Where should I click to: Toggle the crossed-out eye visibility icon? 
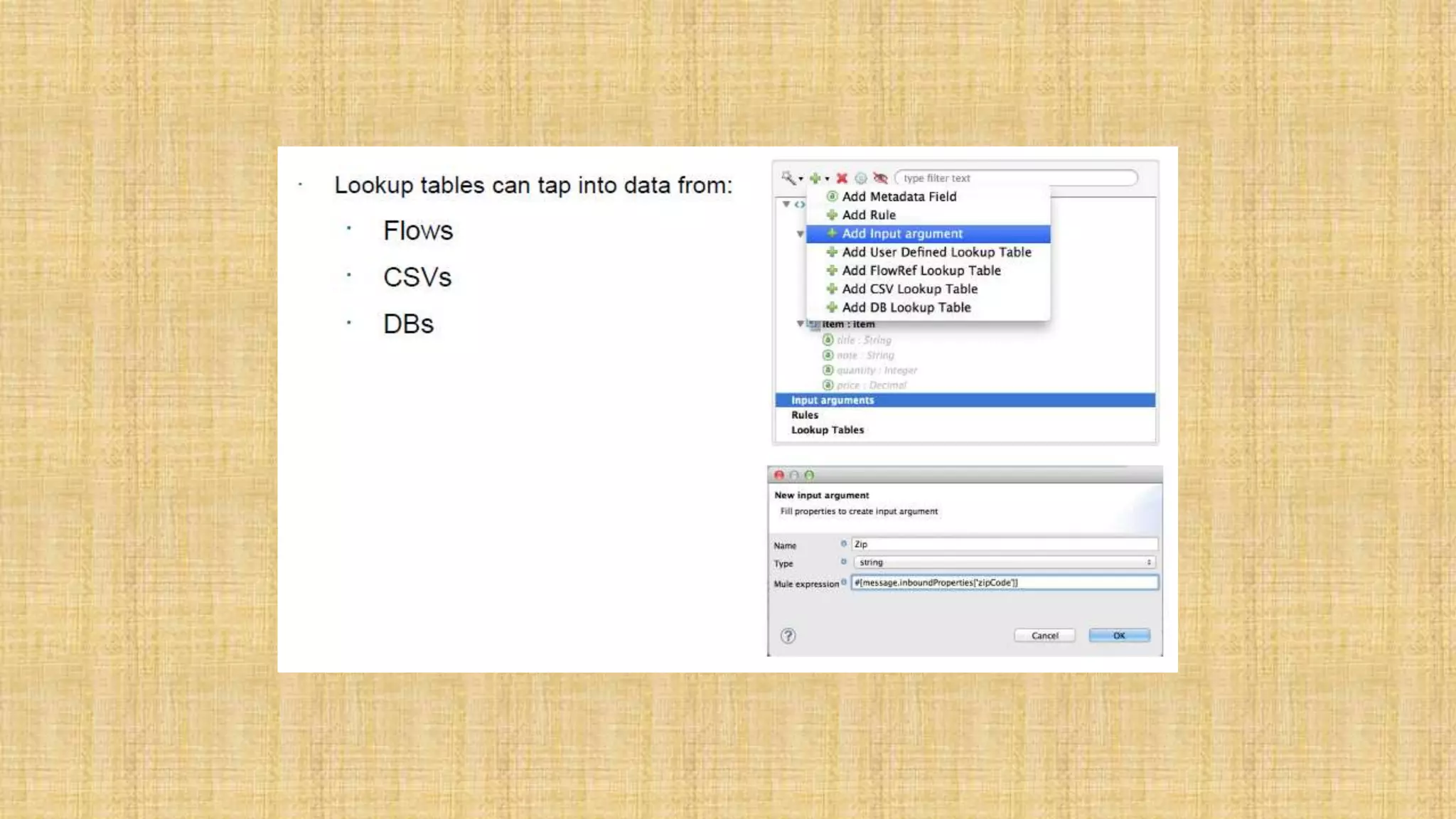click(x=880, y=178)
